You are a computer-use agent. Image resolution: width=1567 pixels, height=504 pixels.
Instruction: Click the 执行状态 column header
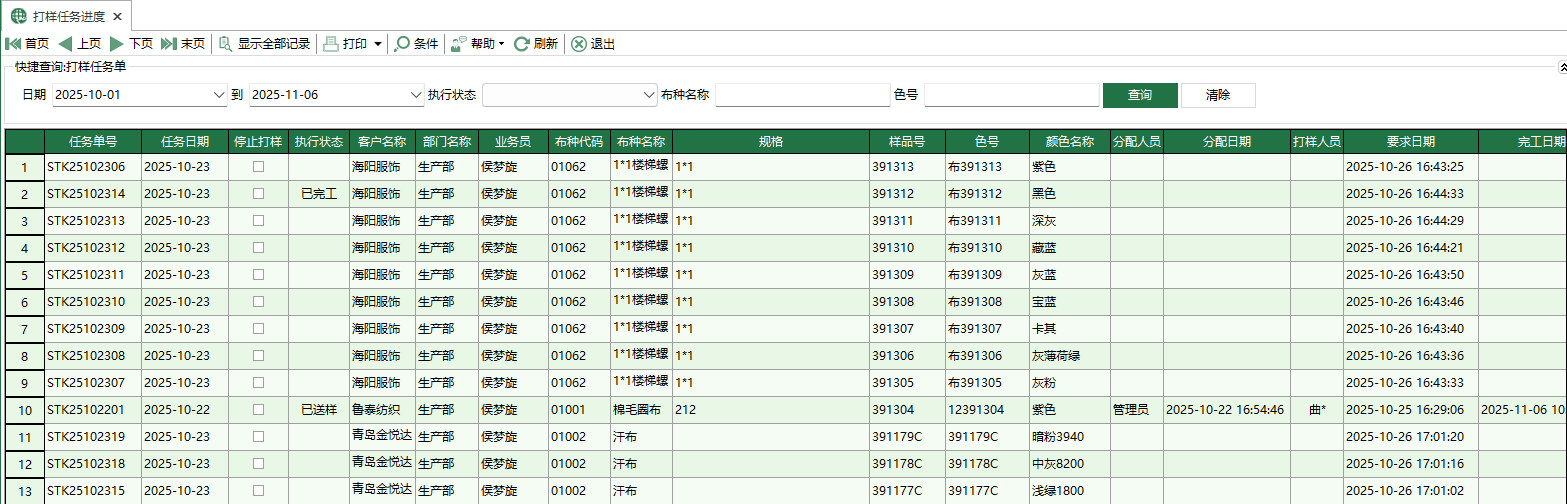pos(319,141)
